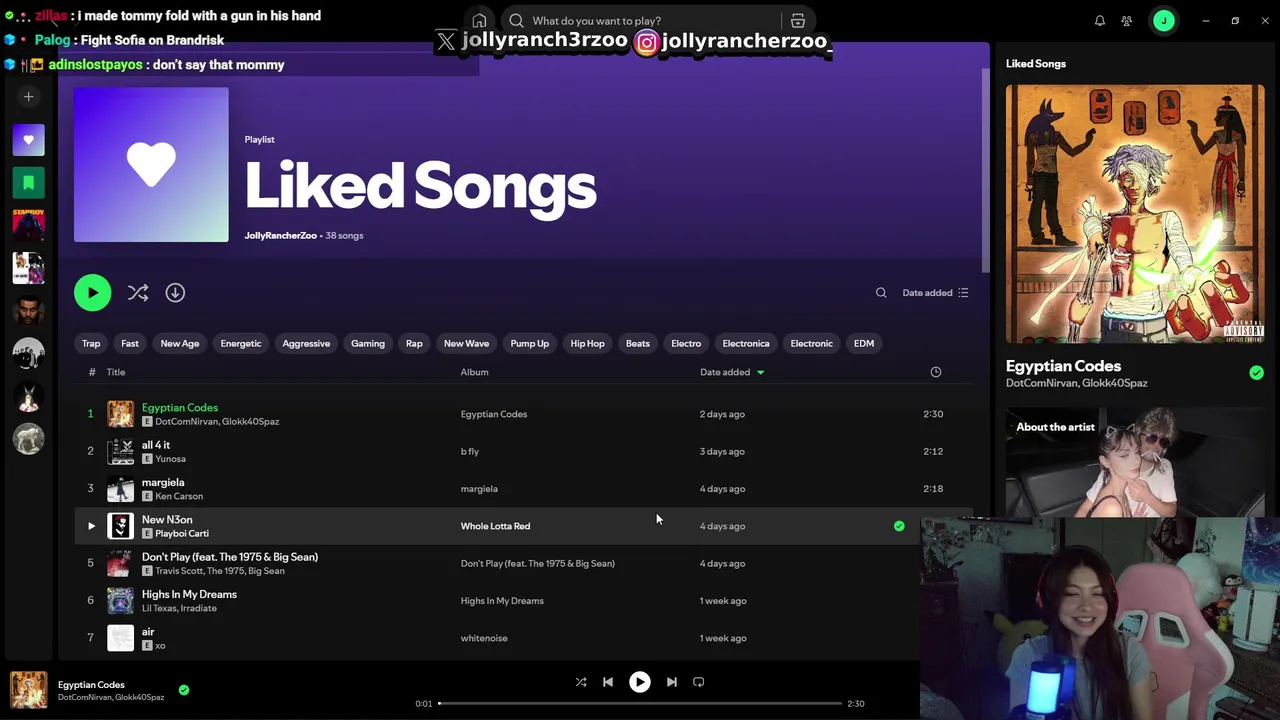Open the About the artist card
Screen dimensions: 1280x720
[1135, 462]
